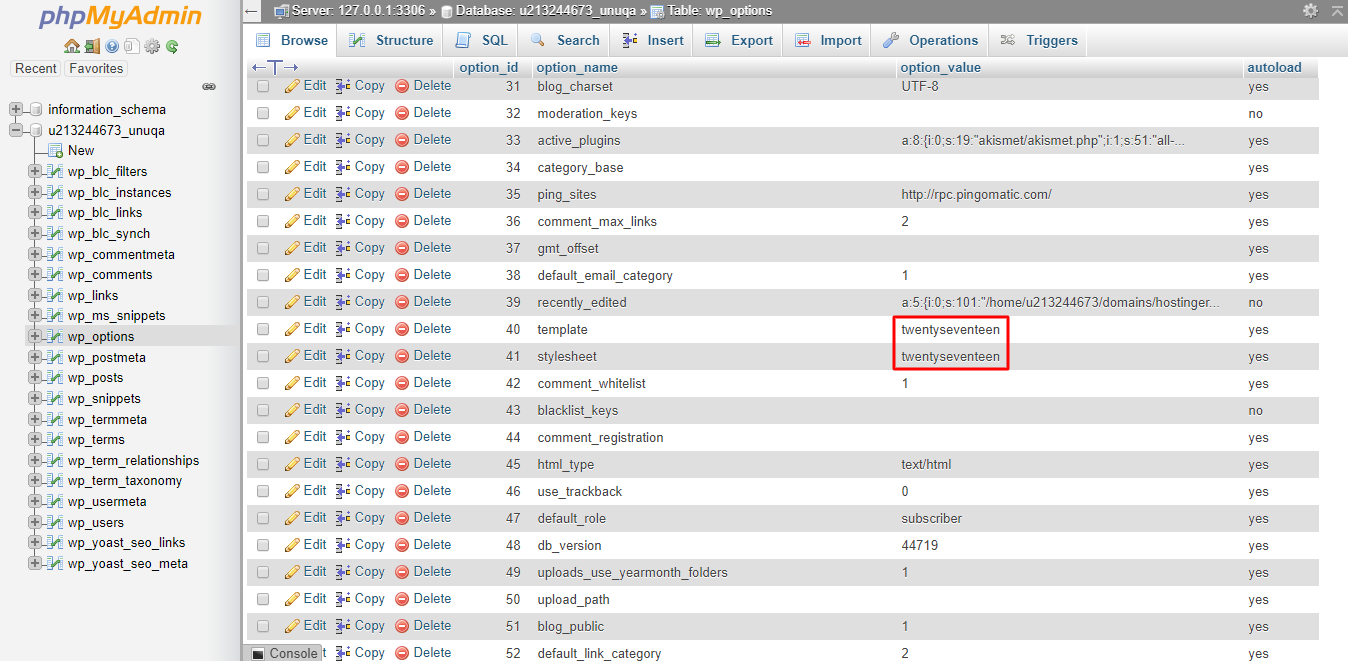Click pencil Edit icon for blog_charset row

pos(292,86)
